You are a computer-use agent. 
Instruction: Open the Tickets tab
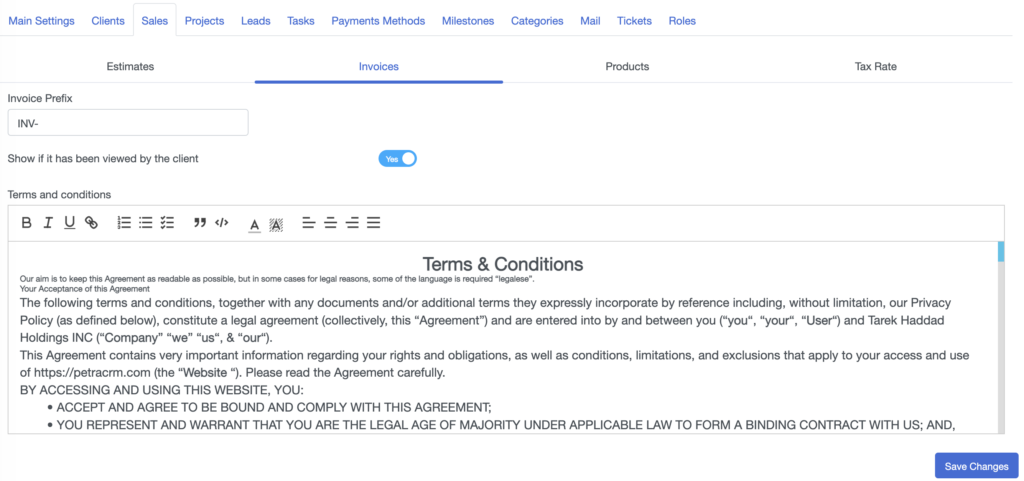(634, 21)
